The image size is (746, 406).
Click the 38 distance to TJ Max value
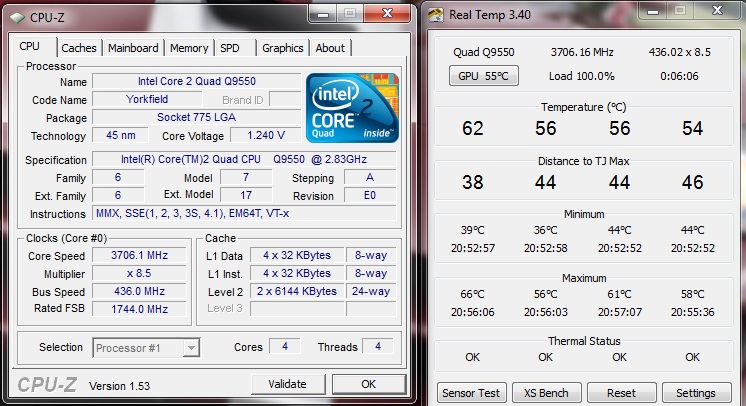tap(472, 182)
